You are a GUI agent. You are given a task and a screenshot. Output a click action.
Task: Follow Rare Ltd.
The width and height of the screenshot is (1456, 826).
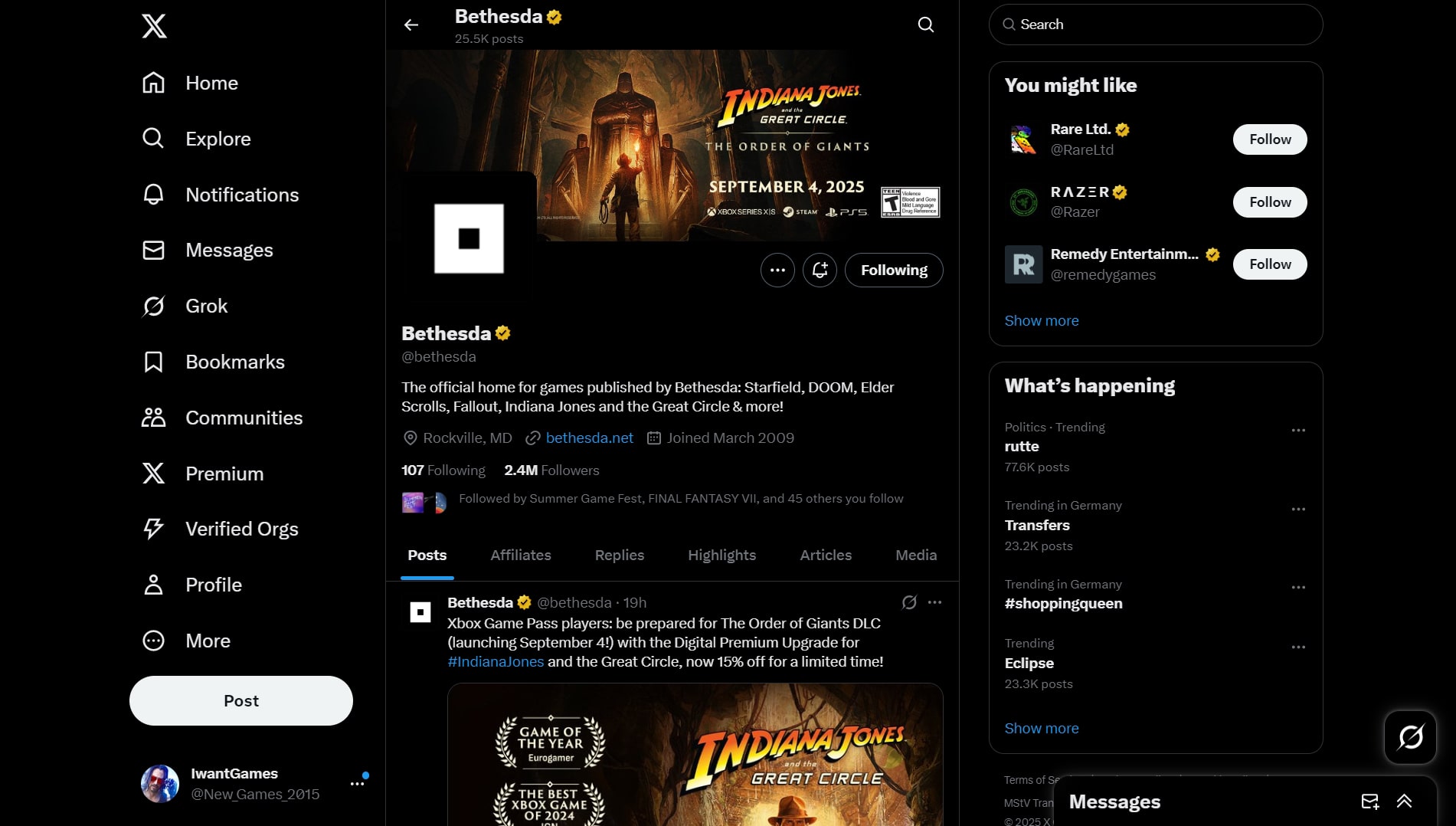point(1270,139)
